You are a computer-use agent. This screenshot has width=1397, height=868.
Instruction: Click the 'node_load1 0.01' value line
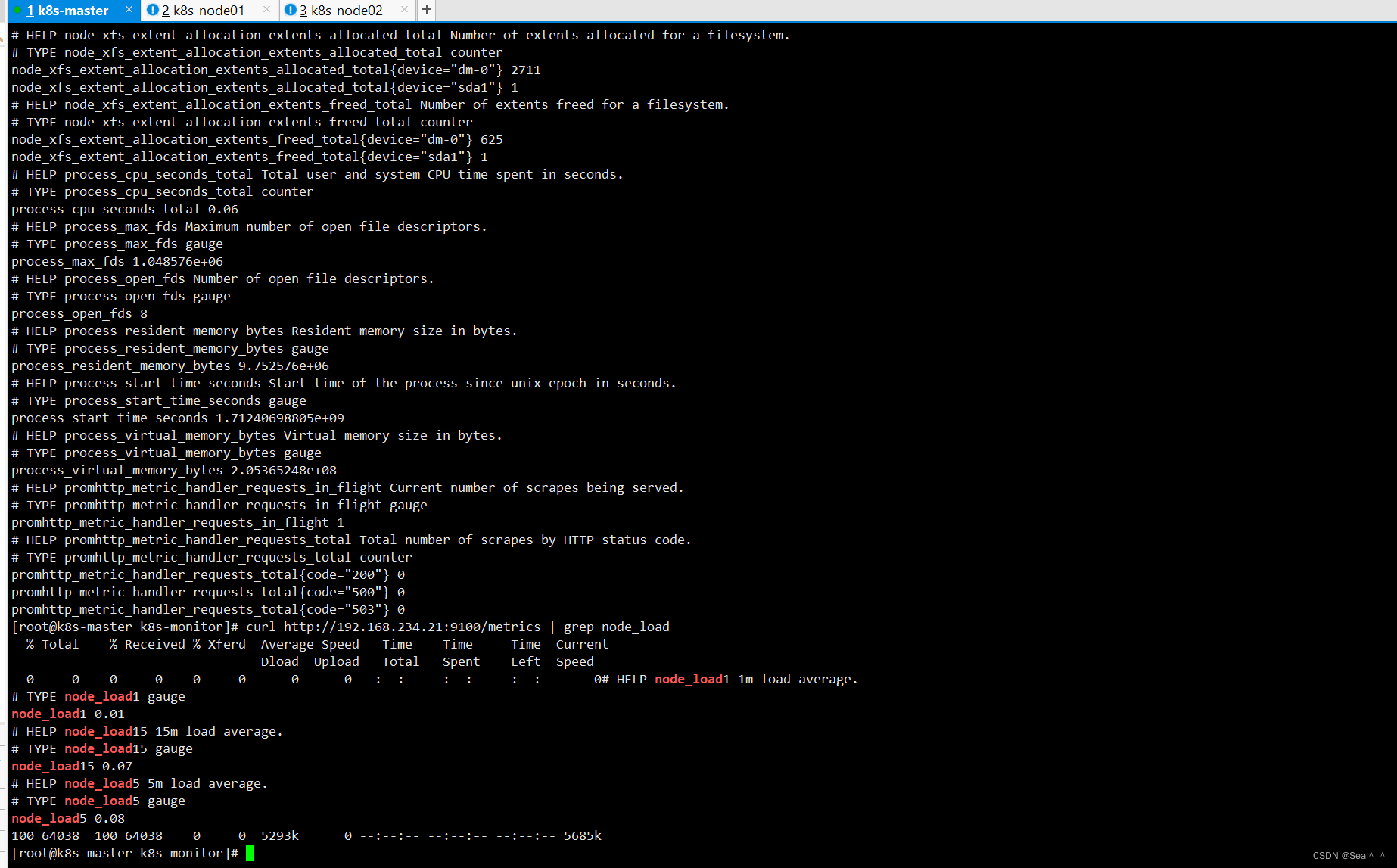point(68,714)
